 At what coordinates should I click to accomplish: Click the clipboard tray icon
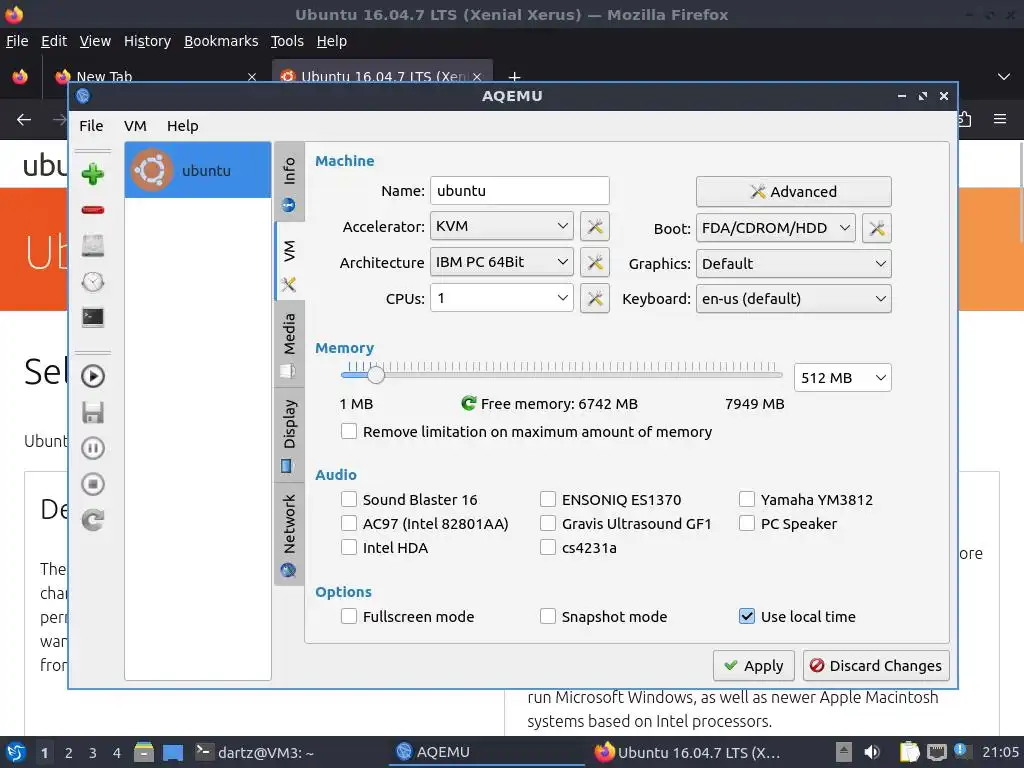tap(910, 752)
